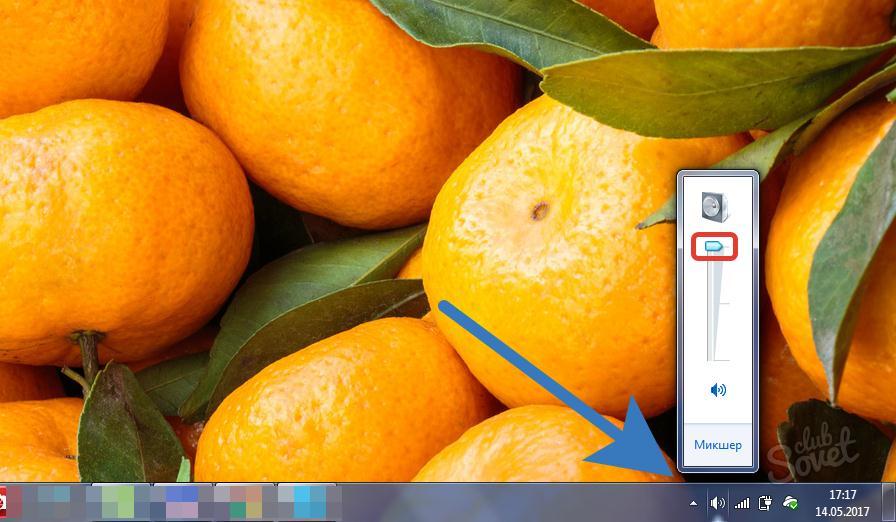Open the beige-orange pixelated taskbar item
Screen dimensions: 896x522
pos(245,502)
